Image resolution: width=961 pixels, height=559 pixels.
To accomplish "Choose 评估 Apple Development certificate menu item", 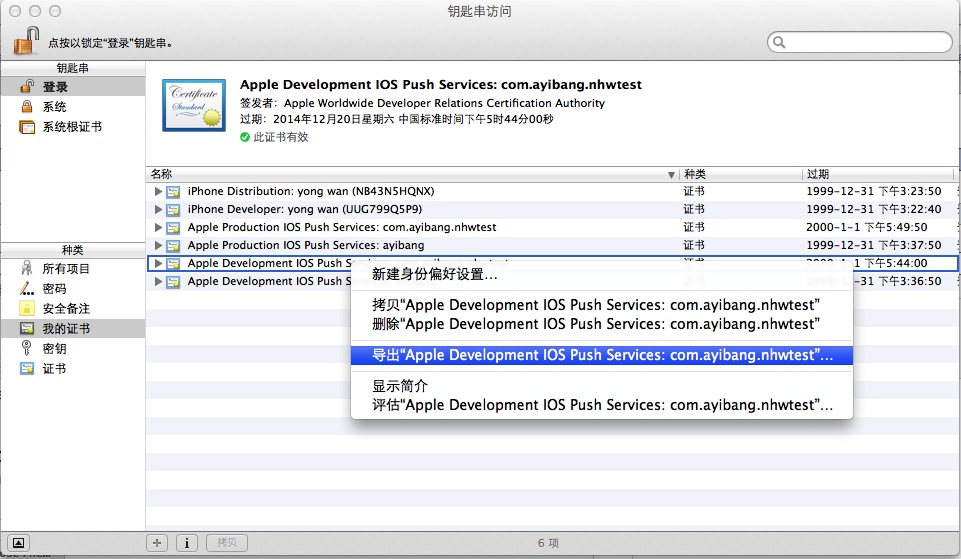I will coord(602,405).
